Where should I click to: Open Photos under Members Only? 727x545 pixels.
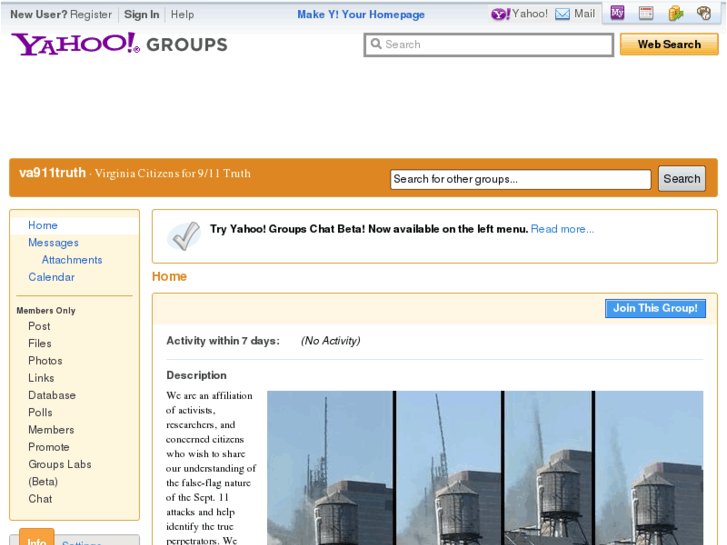(45, 360)
